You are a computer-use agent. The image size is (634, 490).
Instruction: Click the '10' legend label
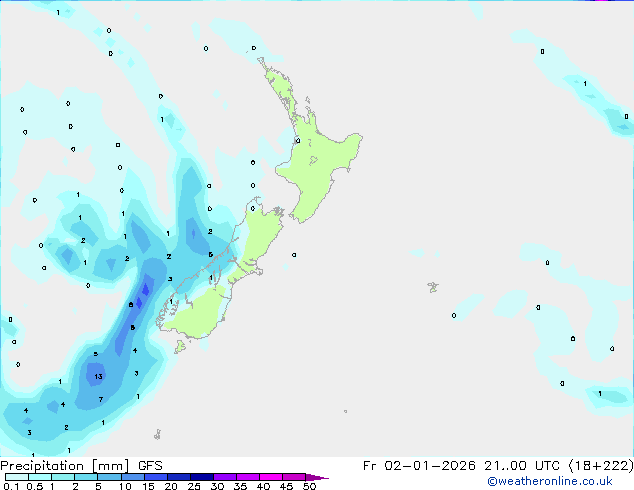pos(125,486)
